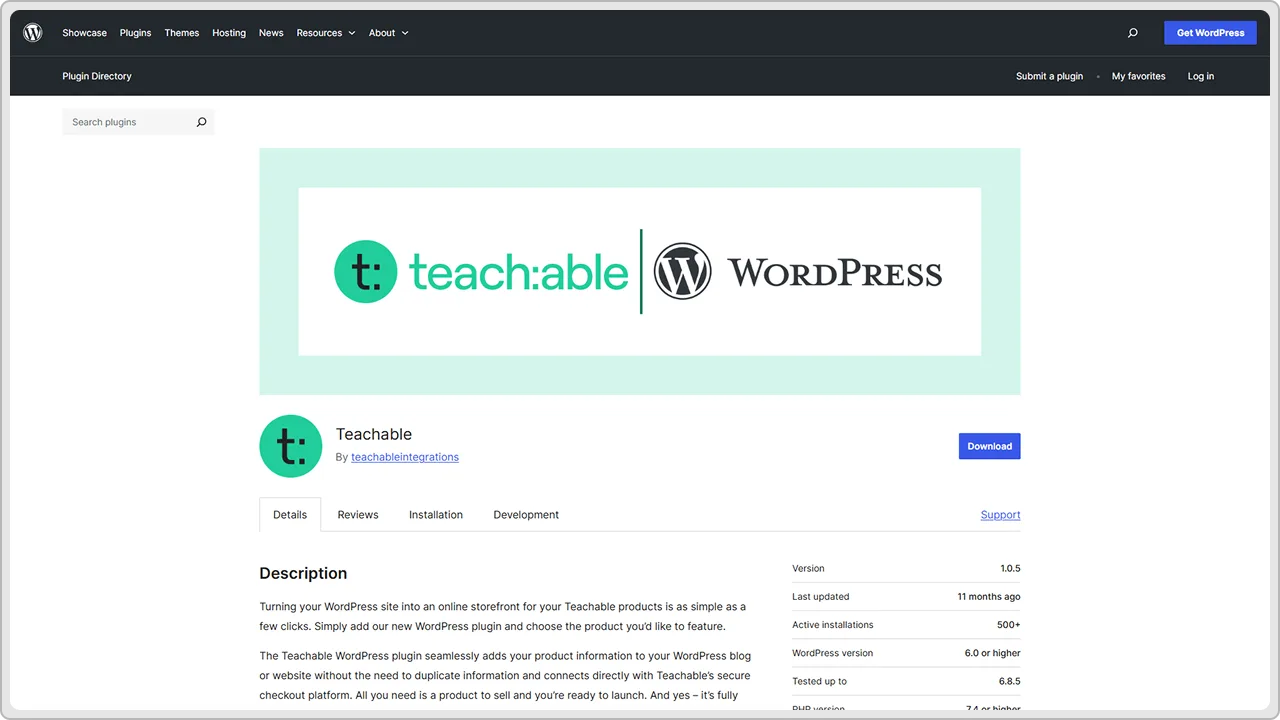This screenshot has width=1280, height=720.
Task: Open the site search magnifier icon
Action: pos(1133,33)
